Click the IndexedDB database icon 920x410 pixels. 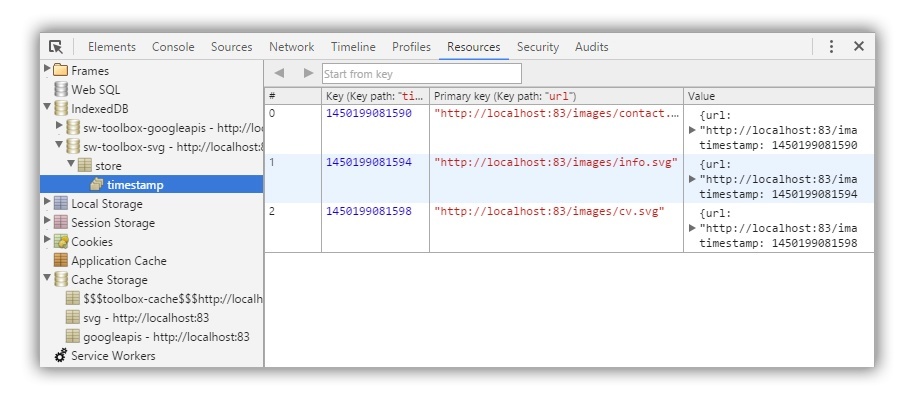(60, 109)
